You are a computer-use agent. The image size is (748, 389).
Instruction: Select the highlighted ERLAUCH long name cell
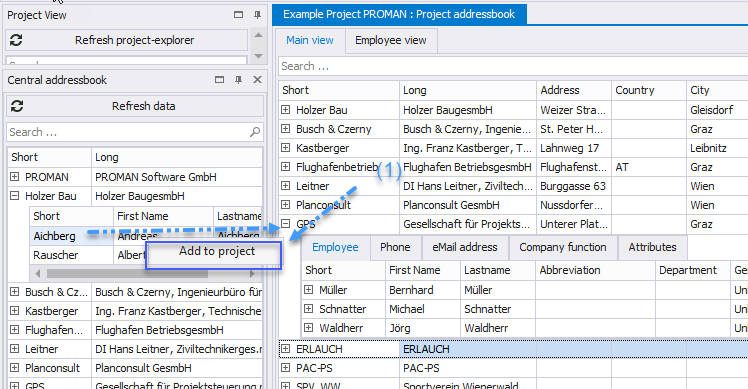point(468,349)
